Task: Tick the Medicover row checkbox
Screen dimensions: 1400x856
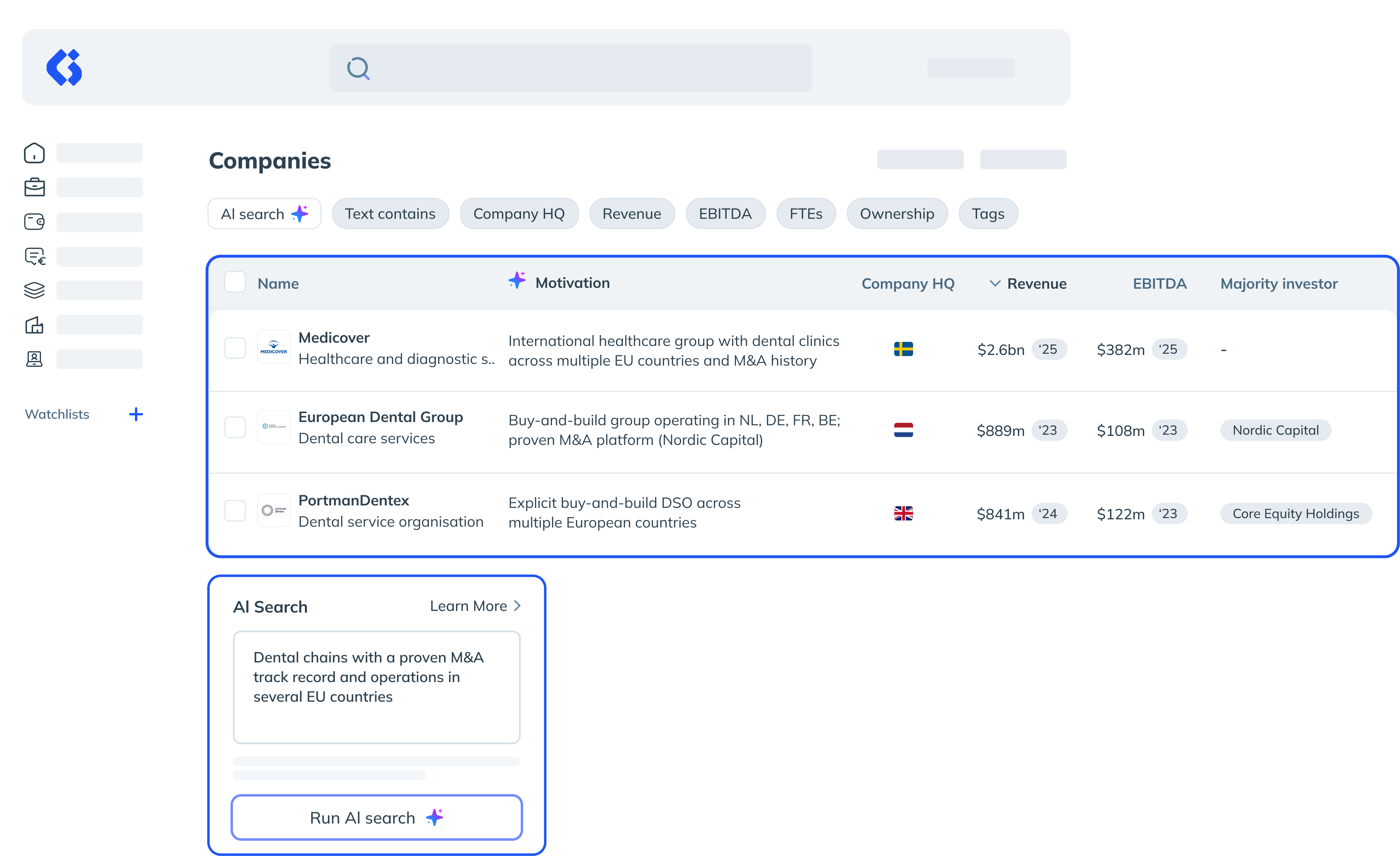Action: [x=235, y=348]
